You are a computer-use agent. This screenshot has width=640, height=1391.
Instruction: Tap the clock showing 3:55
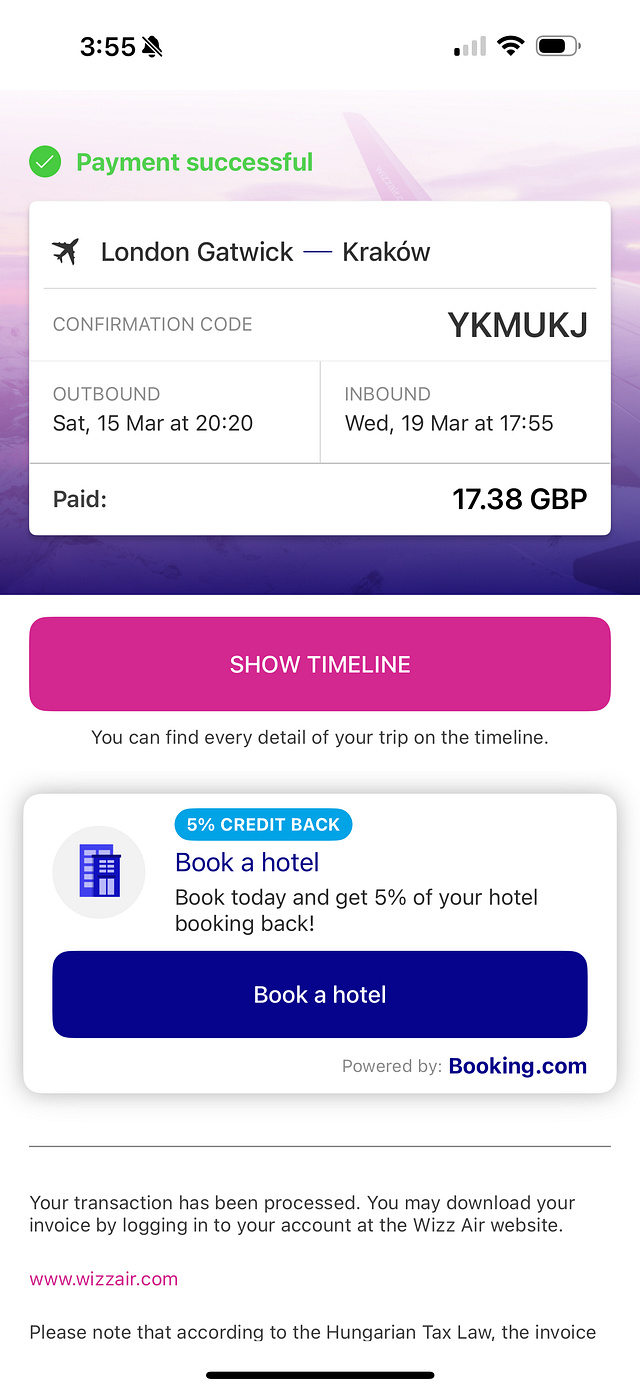point(108,46)
